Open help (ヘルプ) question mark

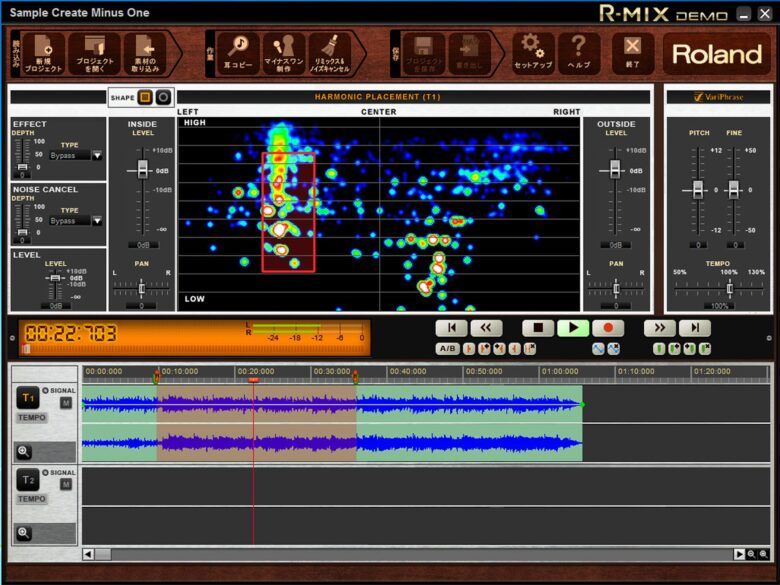click(x=579, y=54)
